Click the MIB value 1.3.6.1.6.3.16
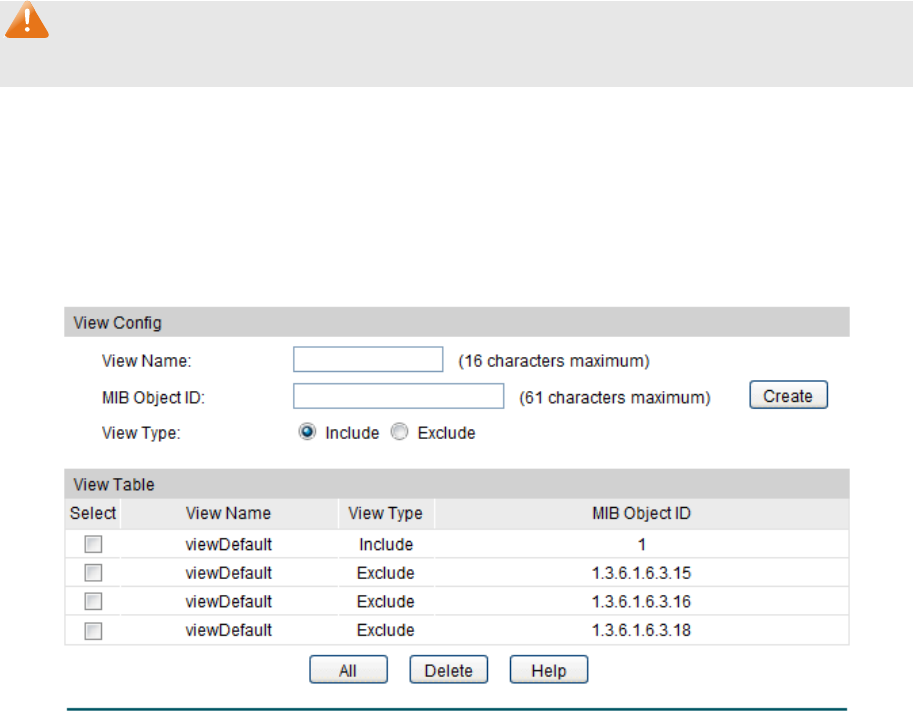This screenshot has width=913, height=715. [641, 601]
